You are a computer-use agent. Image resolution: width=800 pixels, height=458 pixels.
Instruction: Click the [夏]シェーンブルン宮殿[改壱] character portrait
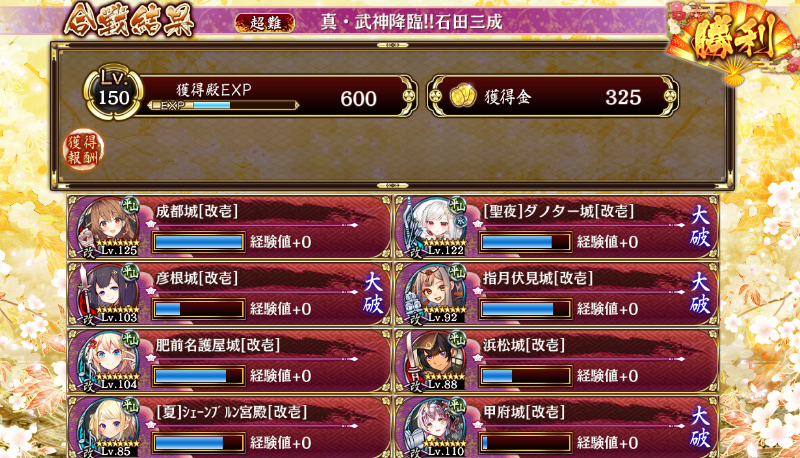point(108,427)
